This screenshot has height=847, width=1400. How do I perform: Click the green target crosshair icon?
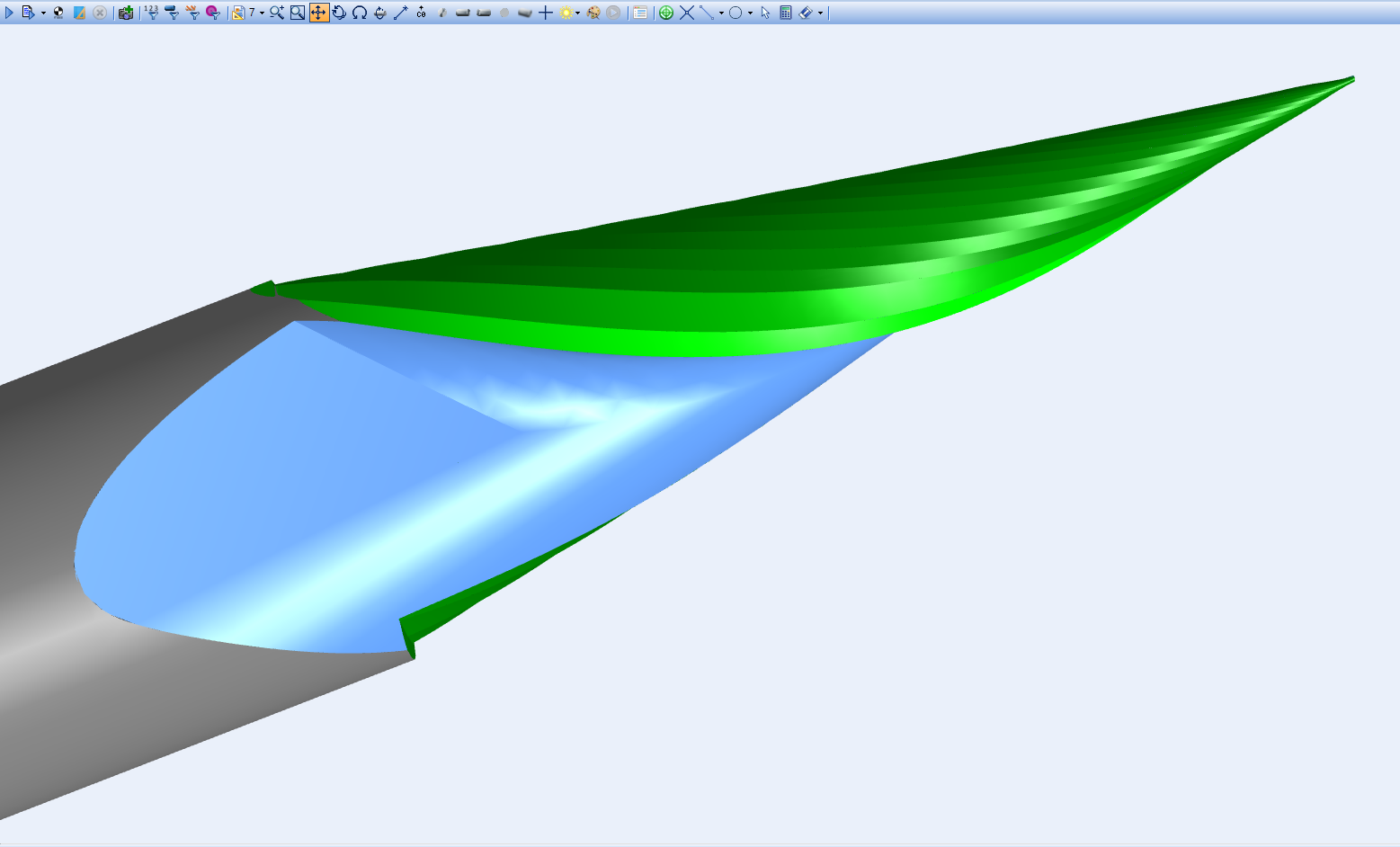click(x=666, y=13)
